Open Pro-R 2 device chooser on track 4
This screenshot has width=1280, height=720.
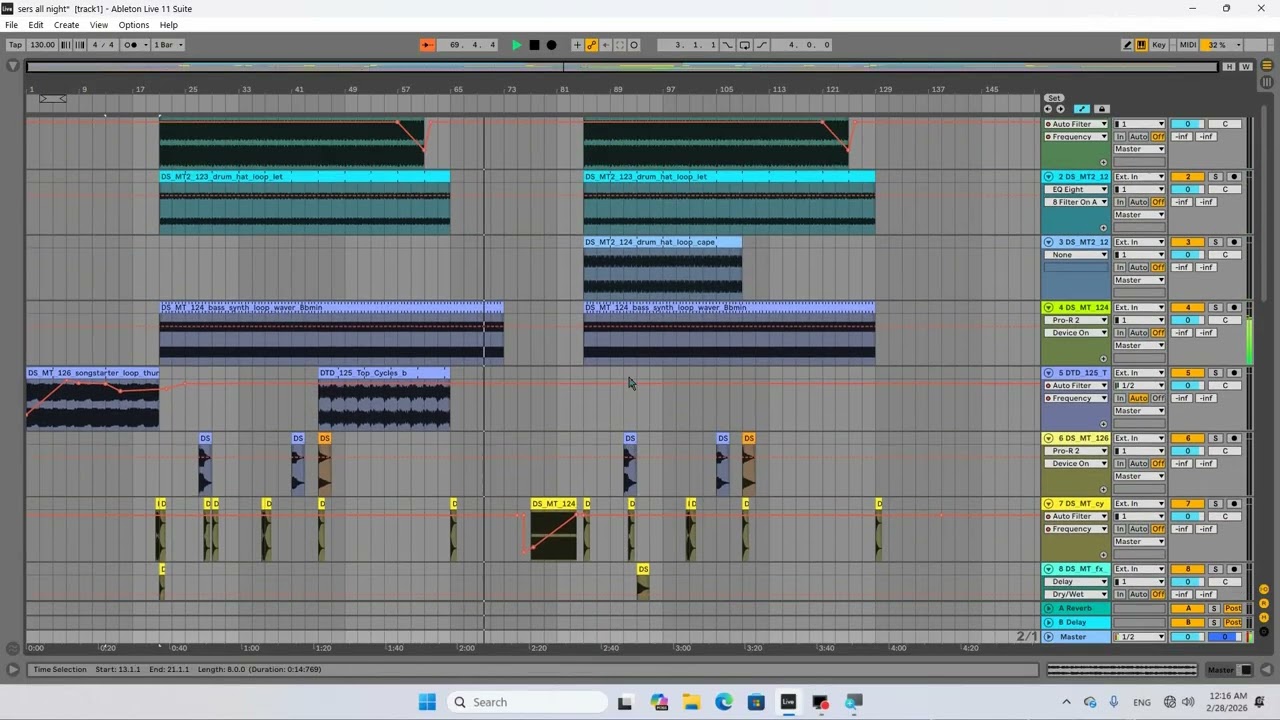pos(1076,320)
